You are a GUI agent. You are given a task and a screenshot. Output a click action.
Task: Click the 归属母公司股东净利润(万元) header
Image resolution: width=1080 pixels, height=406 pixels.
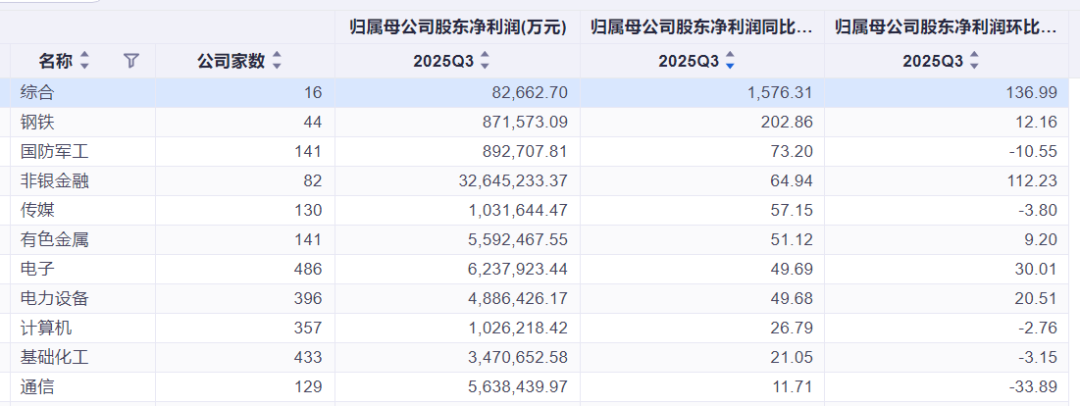(458, 28)
